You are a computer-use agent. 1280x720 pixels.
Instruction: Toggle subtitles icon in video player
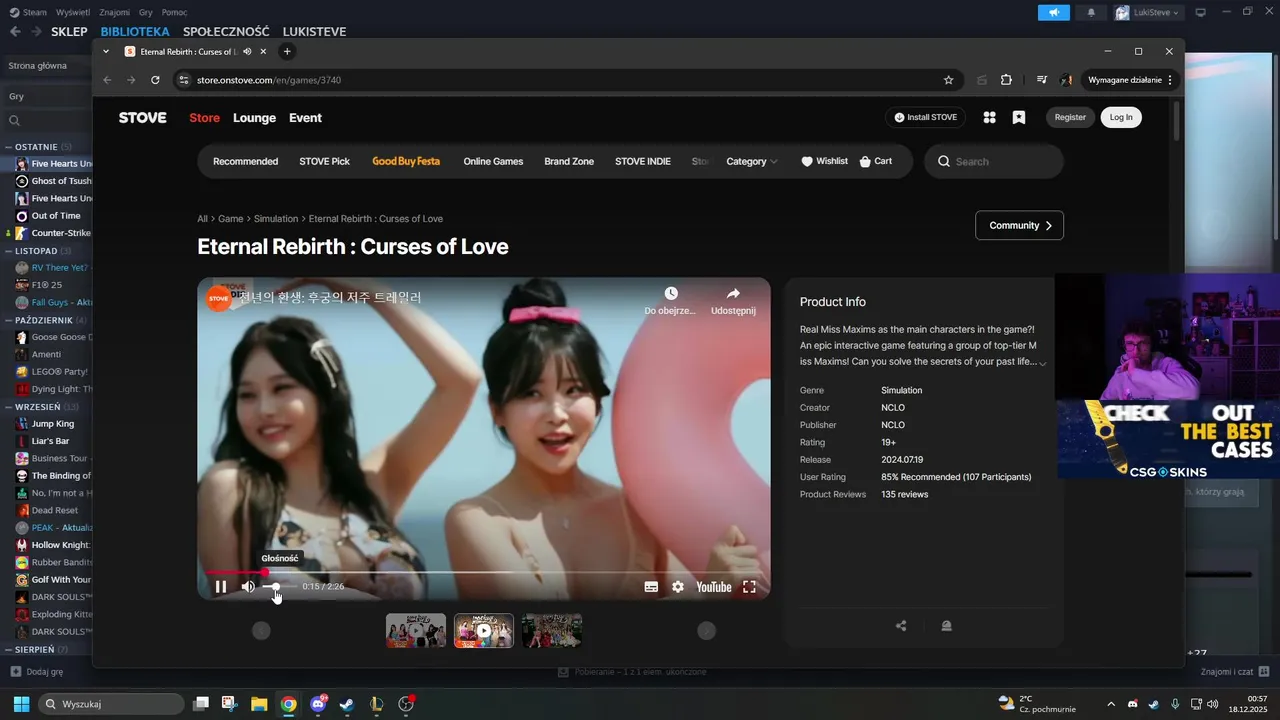(x=651, y=587)
